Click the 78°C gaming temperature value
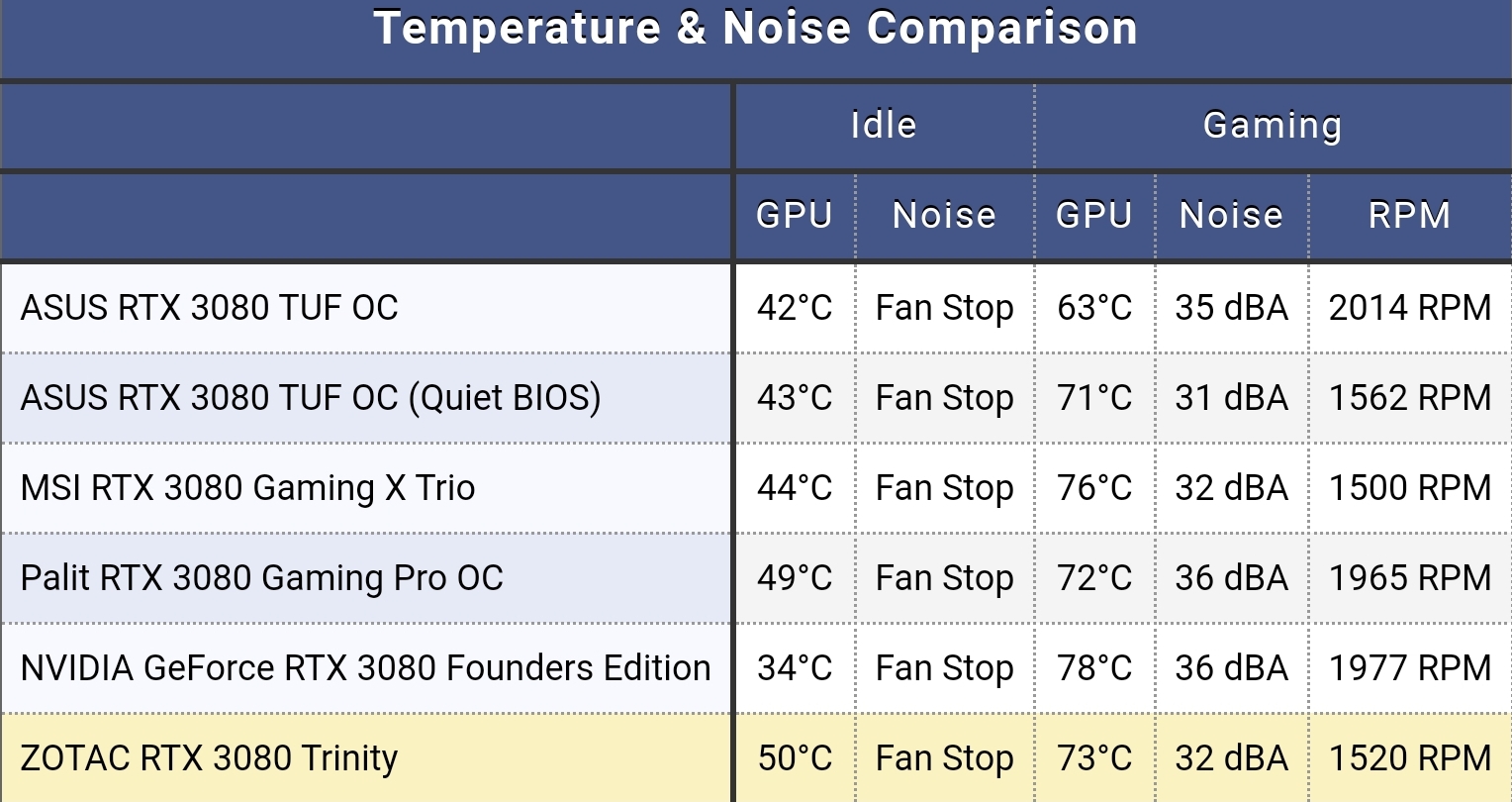1512x802 pixels. click(1094, 668)
